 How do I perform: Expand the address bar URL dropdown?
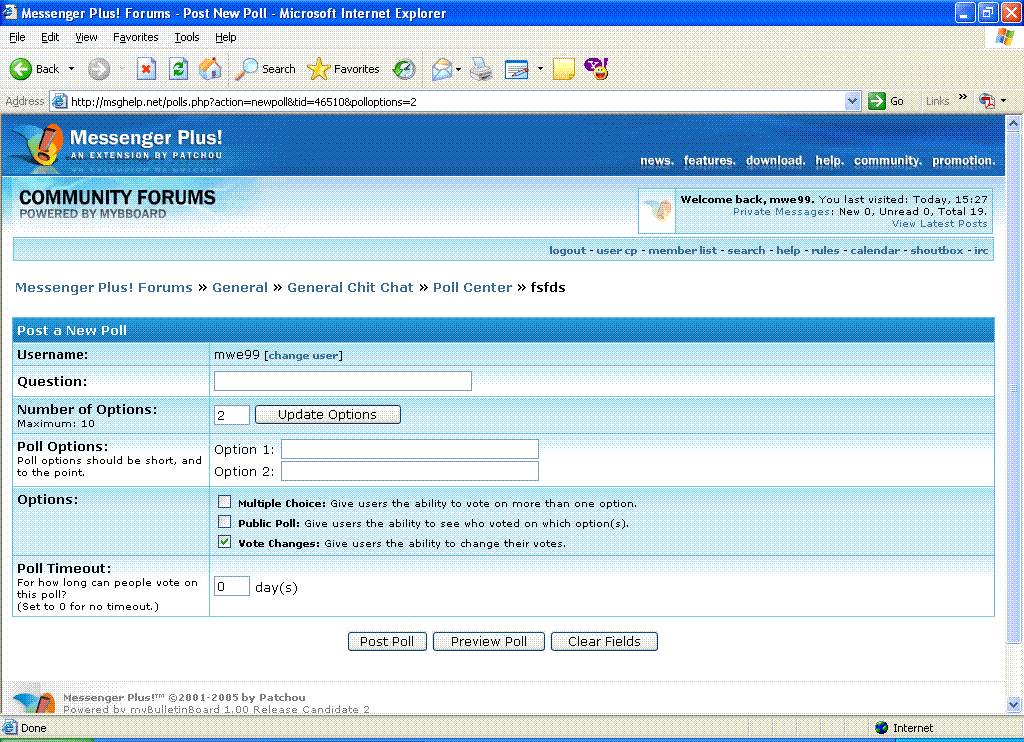pyautogui.click(x=852, y=101)
